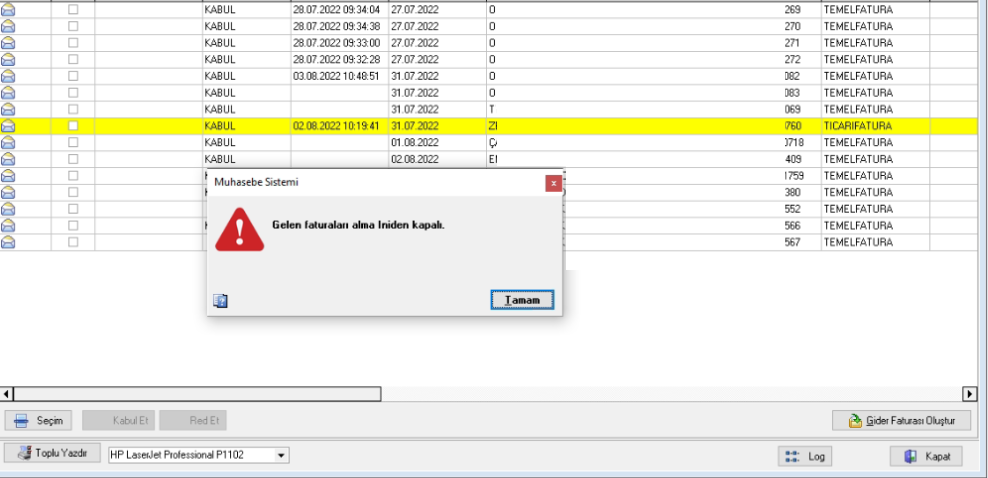This screenshot has width=988, height=478.
Task: Open the HP LaserJet printer dropdown
Action: tap(282, 455)
